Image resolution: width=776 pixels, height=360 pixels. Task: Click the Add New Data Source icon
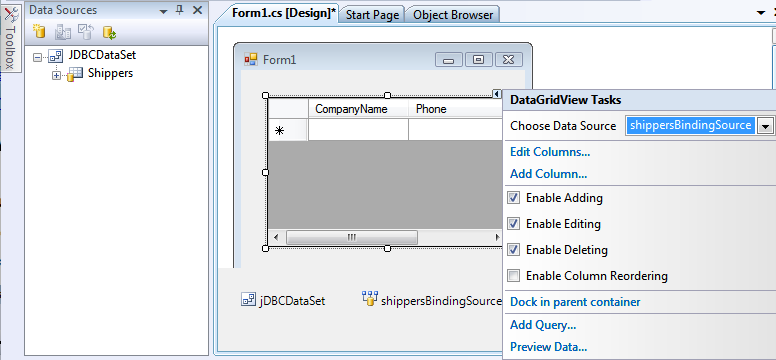pos(39,32)
